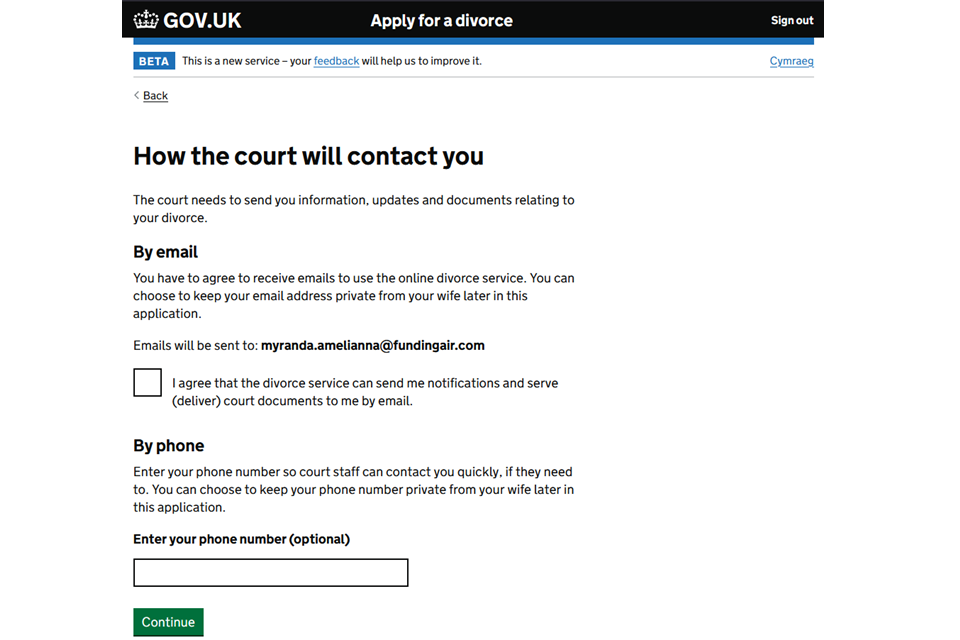Open the feedback link in the beta banner
The image size is (960, 640).
click(336, 61)
